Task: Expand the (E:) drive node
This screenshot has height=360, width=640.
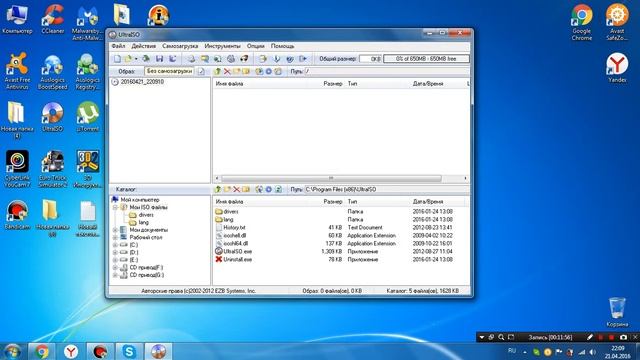Action: [x=116, y=260]
